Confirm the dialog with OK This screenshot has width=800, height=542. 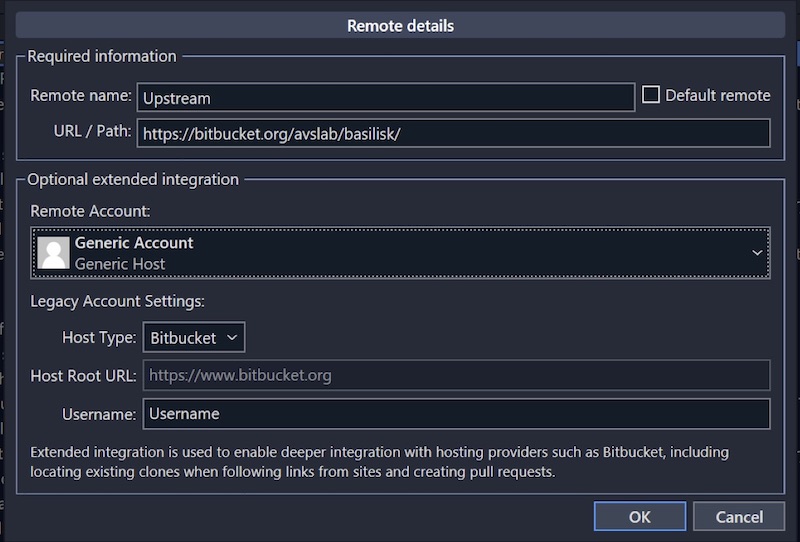(x=639, y=516)
